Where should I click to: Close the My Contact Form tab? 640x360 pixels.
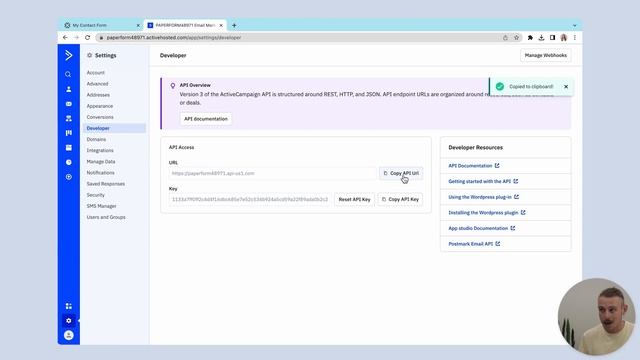point(138,25)
